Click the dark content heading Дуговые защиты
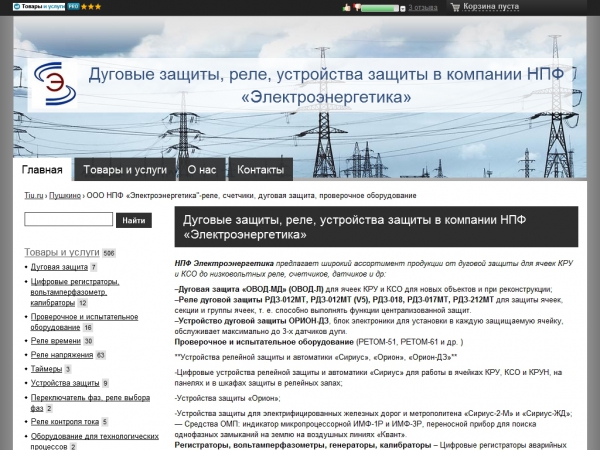600x450 pixels. pyautogui.click(x=376, y=227)
